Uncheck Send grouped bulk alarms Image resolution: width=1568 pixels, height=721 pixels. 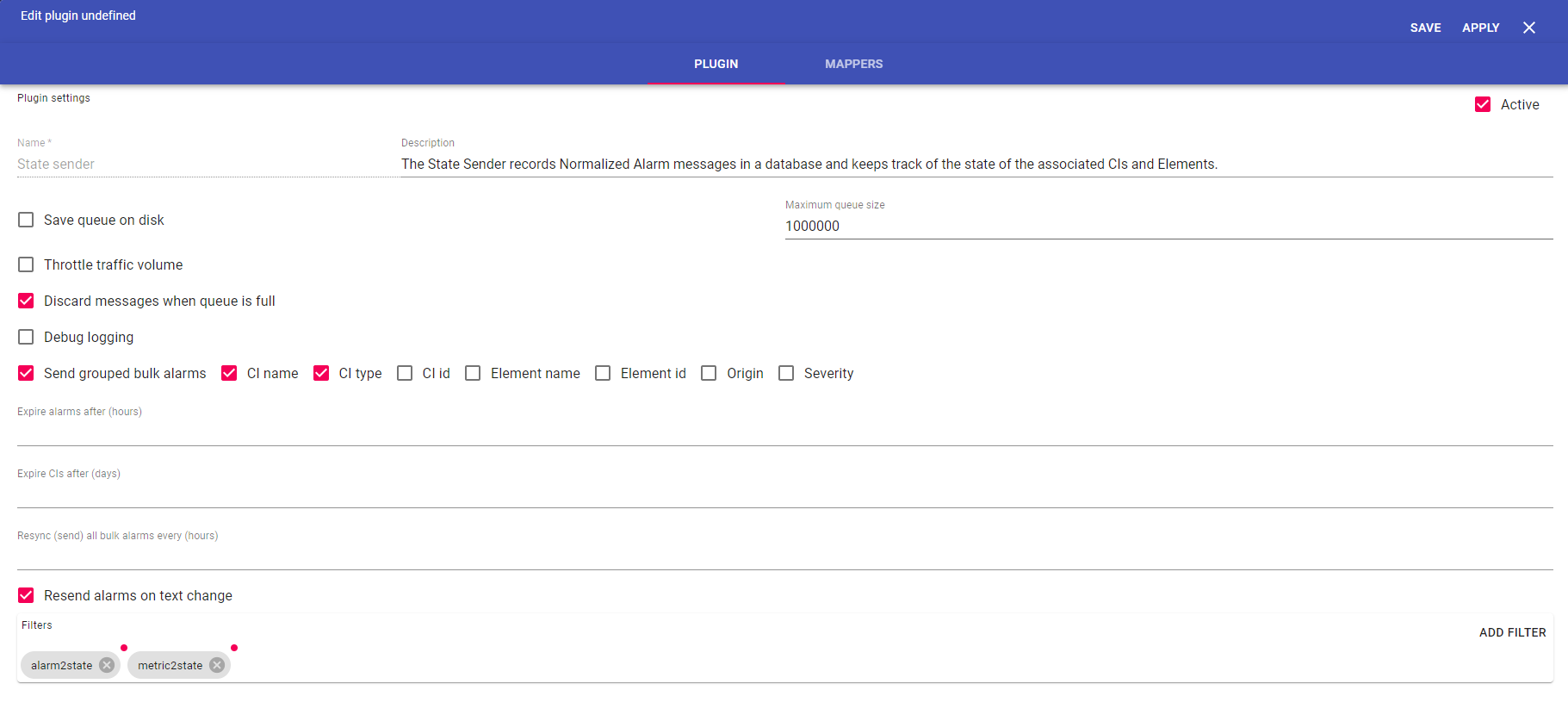pos(27,373)
